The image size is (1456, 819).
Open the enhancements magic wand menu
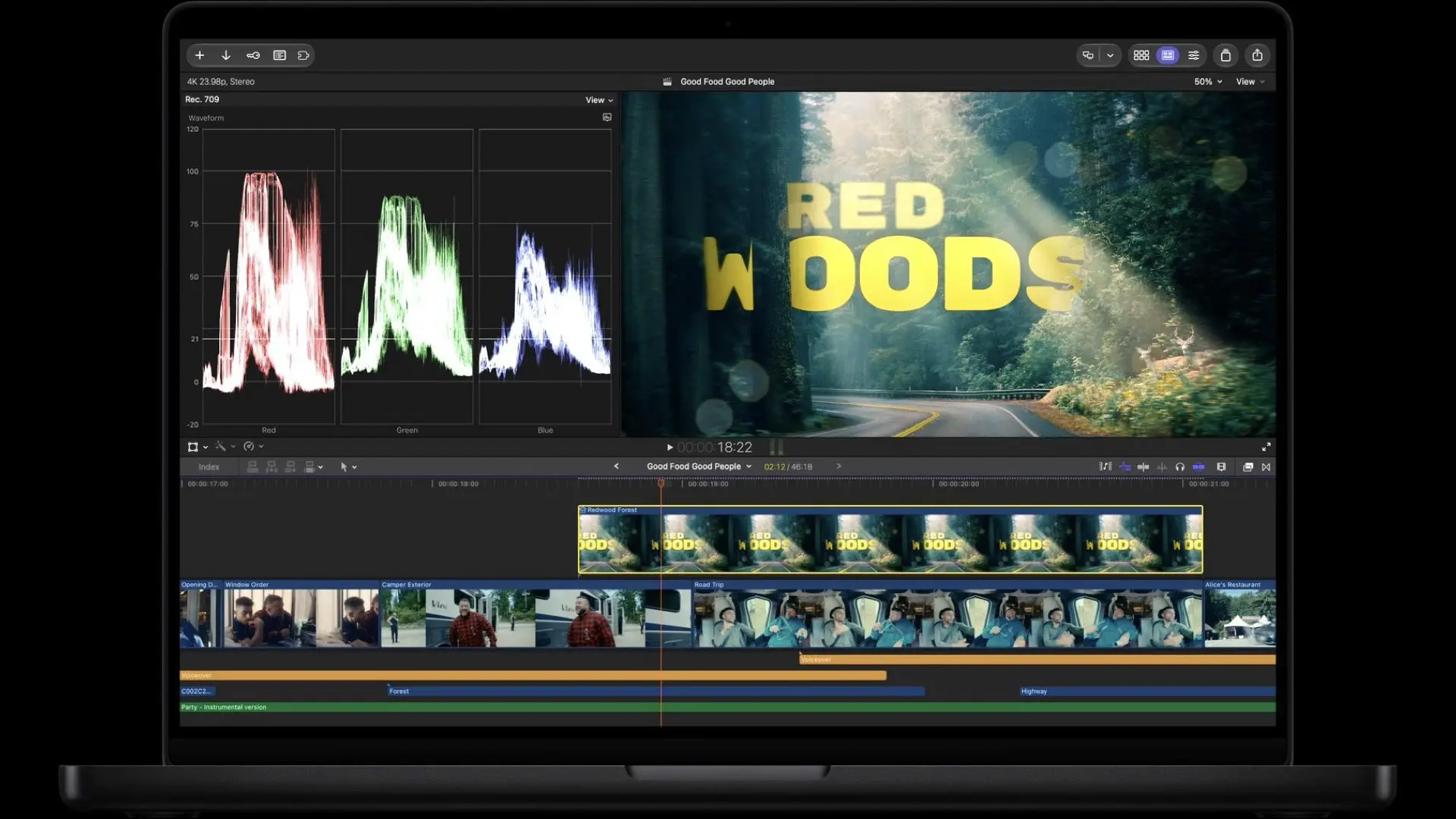pyautogui.click(x=224, y=447)
